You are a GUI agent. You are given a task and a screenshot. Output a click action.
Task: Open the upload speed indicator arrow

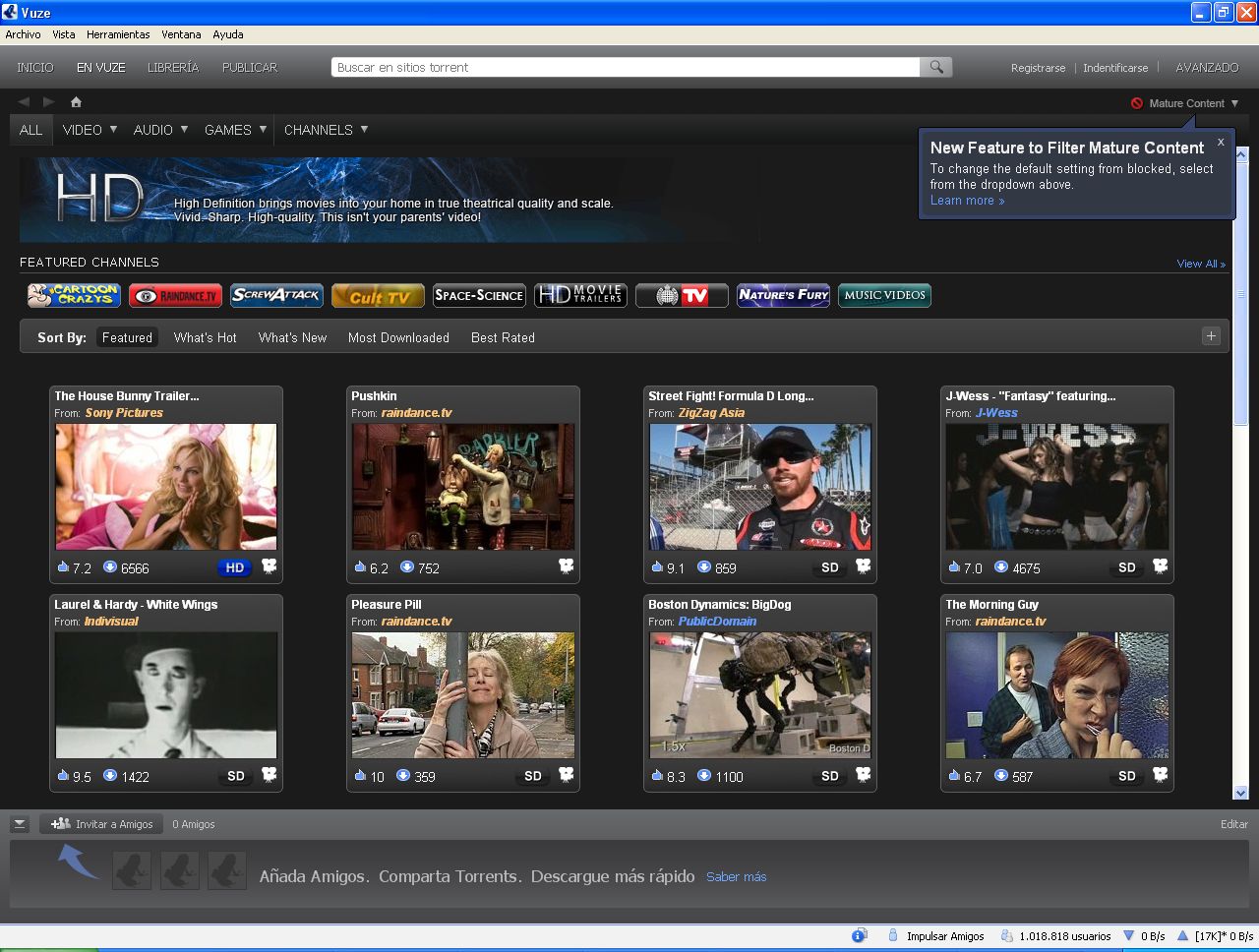click(x=1183, y=936)
